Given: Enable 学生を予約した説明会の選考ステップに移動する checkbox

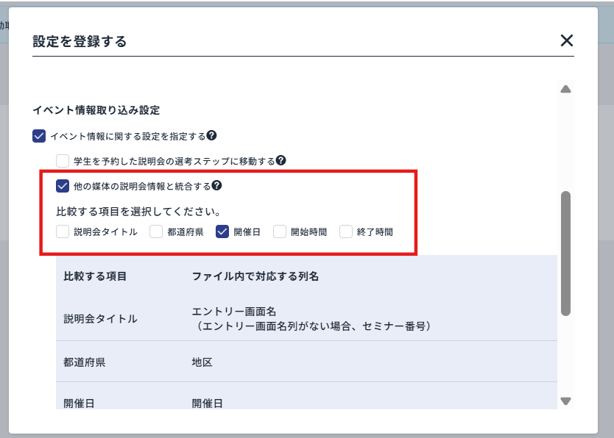Looking at the screenshot, I should click(63, 160).
